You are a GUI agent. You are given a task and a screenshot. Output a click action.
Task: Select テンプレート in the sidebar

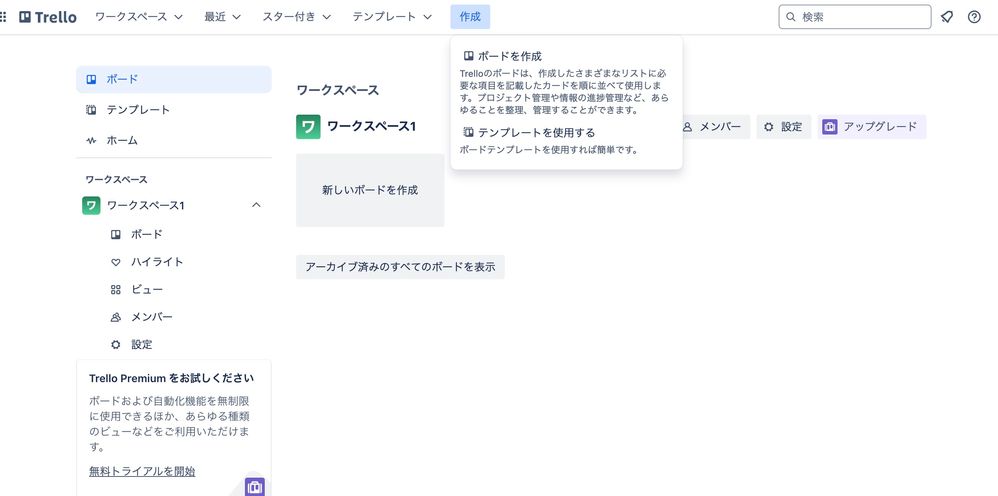point(174,110)
